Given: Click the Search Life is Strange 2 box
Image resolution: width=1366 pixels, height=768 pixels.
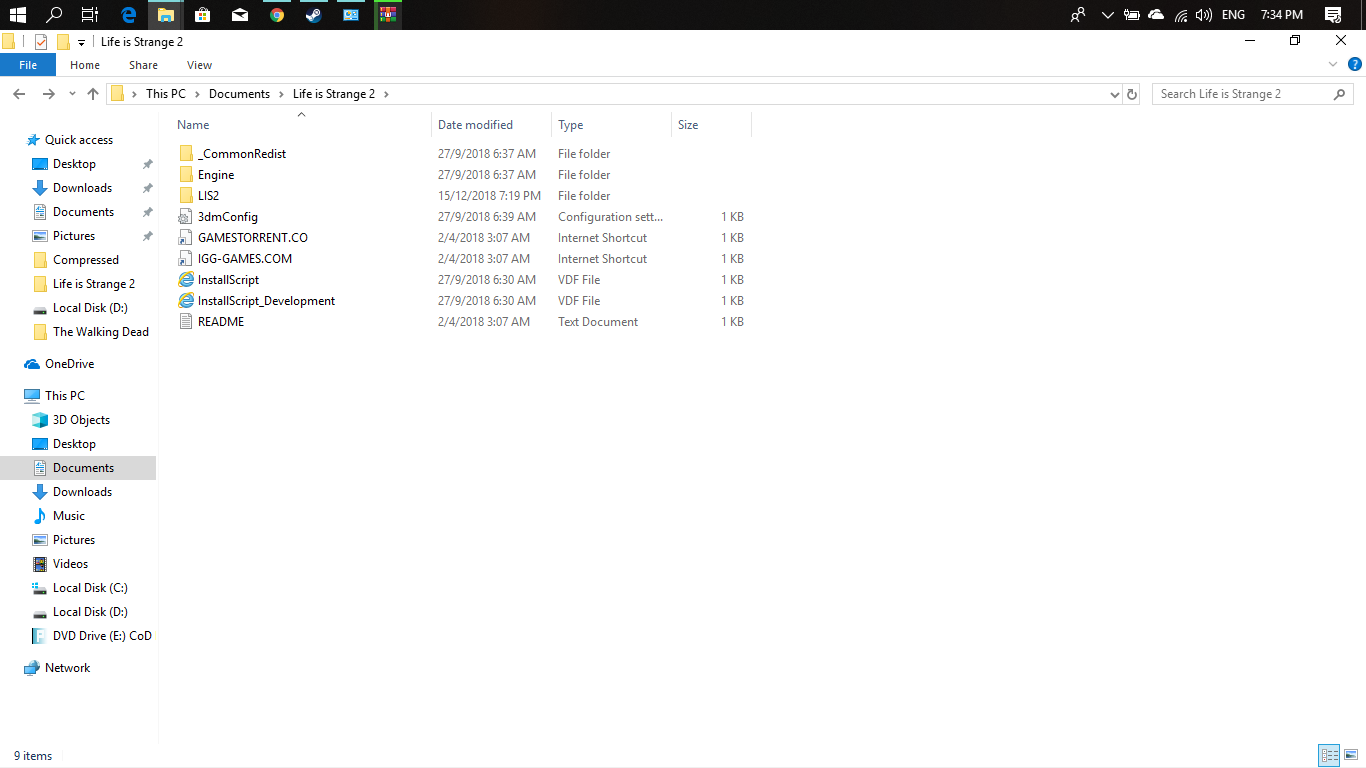Looking at the screenshot, I should pos(1242,94).
